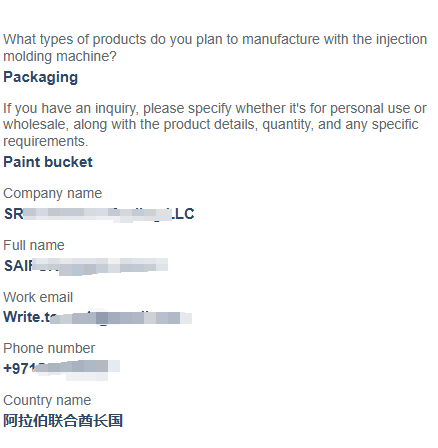Click the word 'requirements.' in the paragraph
The image size is (438, 448).
point(46,141)
